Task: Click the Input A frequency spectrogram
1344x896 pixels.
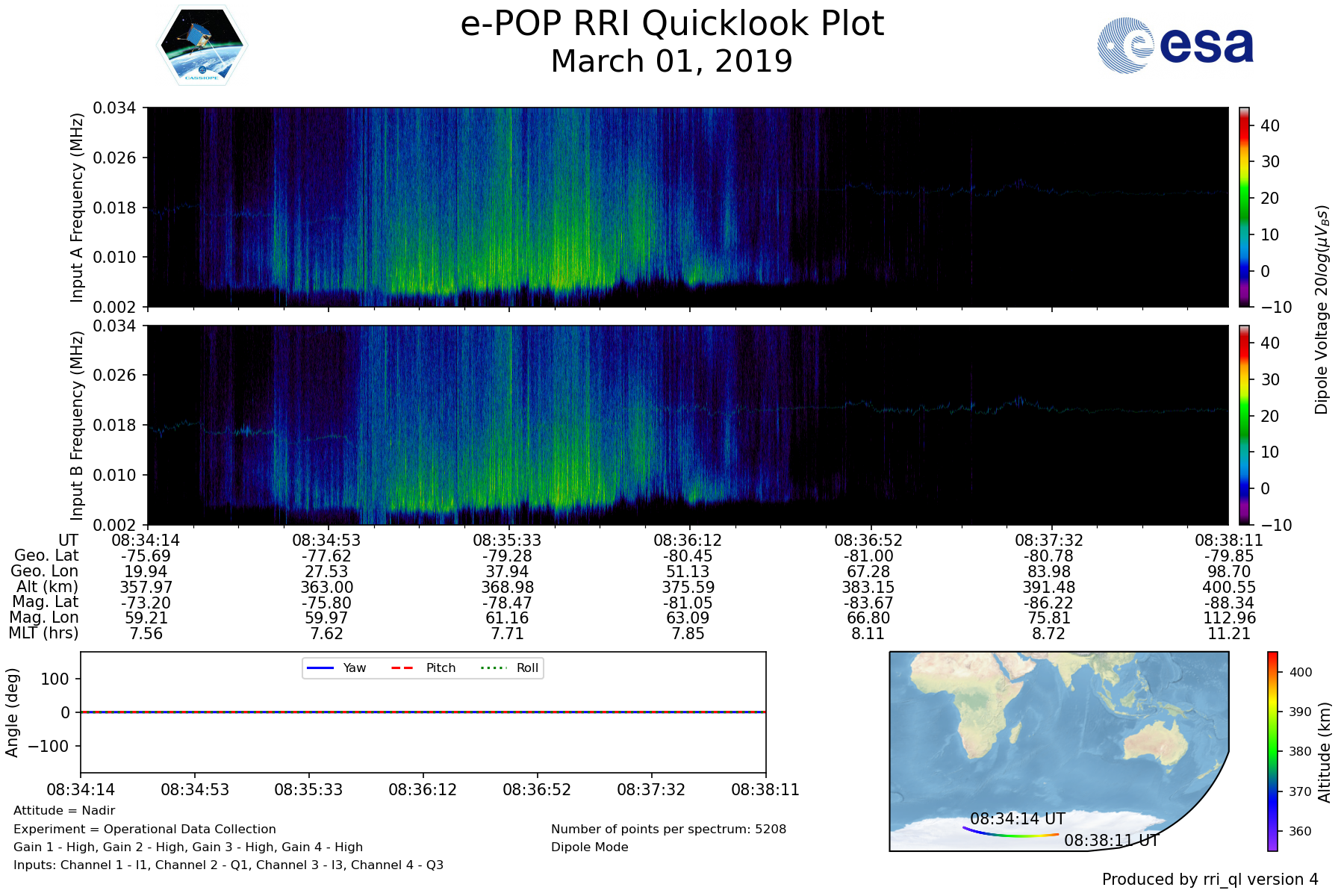Action: click(687, 207)
